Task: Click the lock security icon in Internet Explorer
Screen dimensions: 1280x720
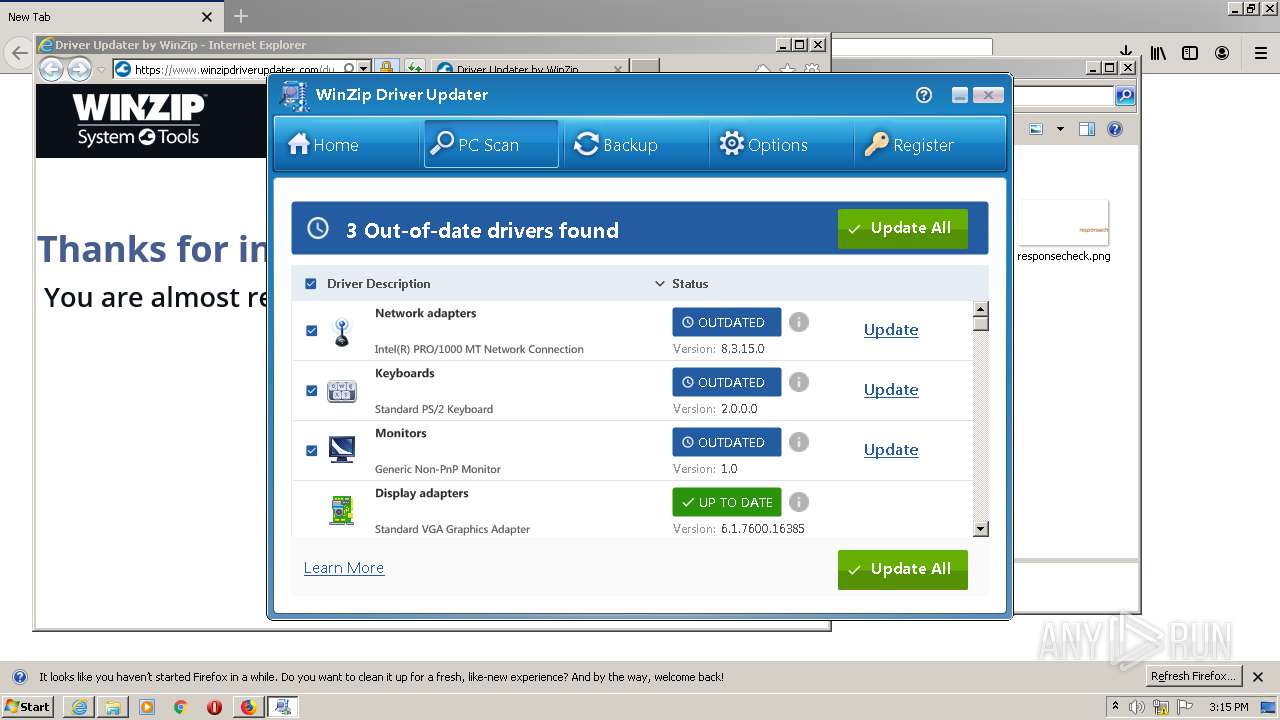Action: pos(387,69)
